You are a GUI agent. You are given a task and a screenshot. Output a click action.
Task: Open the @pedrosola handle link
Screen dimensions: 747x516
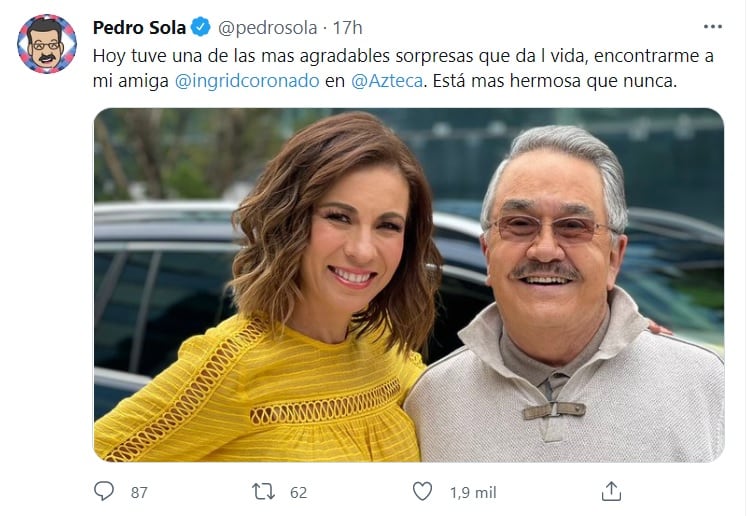(x=267, y=28)
